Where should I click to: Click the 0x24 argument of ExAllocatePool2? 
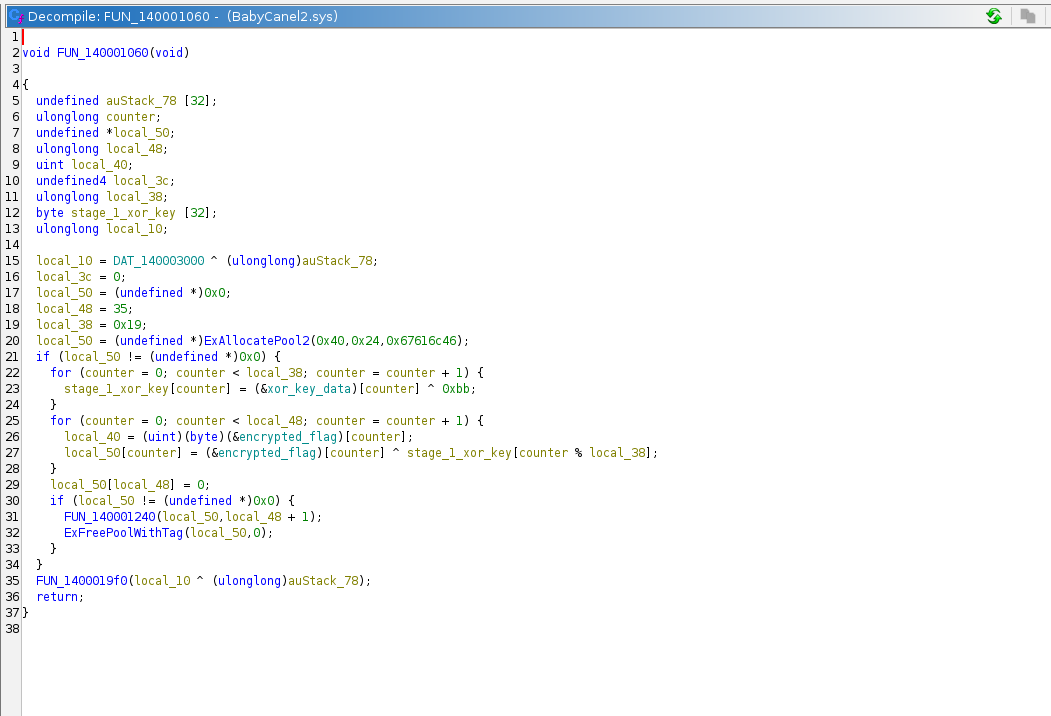(365, 341)
